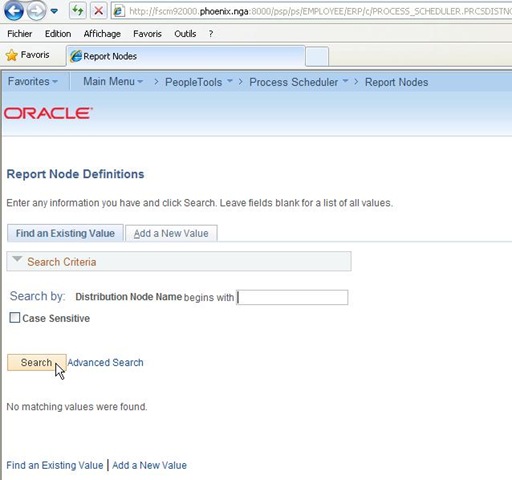Switch to Add a New Value tab

171,233
